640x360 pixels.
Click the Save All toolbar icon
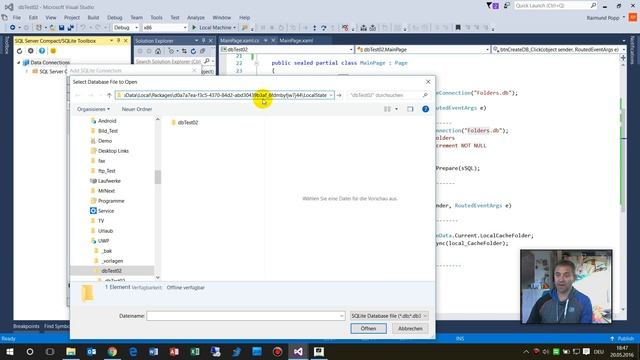[x=70, y=28]
